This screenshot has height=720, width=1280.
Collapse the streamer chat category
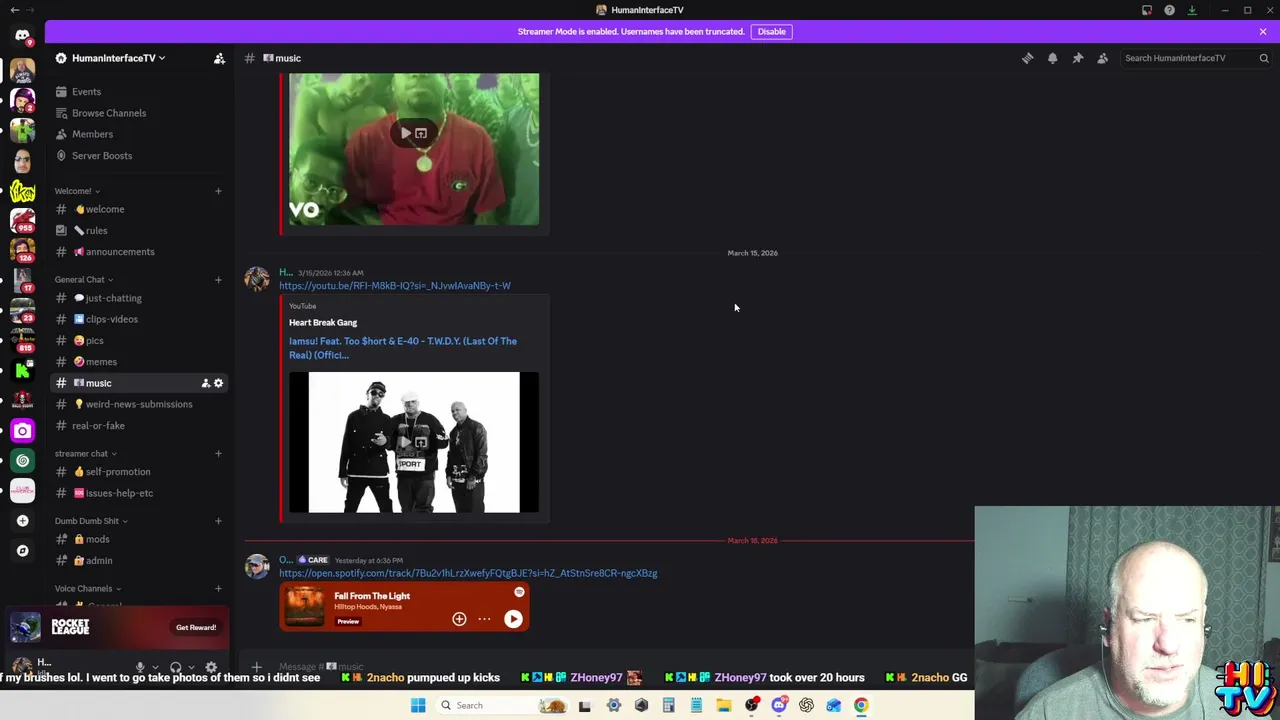click(x=86, y=454)
